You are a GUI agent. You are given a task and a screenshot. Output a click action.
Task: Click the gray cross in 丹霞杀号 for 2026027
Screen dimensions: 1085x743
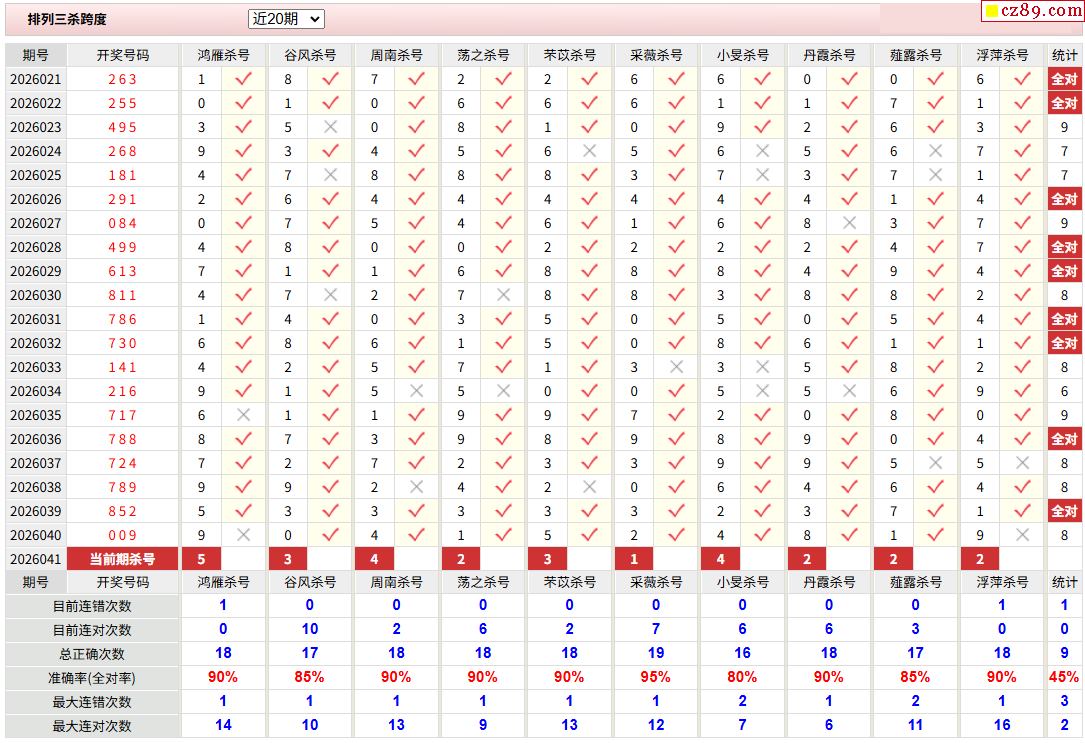849,223
